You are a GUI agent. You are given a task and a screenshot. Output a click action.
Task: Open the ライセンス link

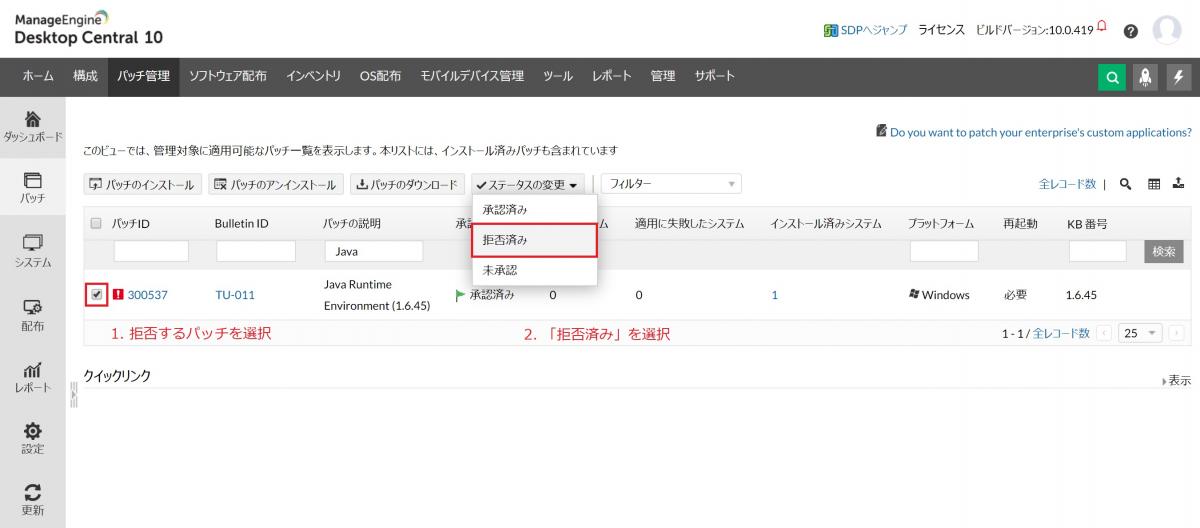click(x=942, y=30)
